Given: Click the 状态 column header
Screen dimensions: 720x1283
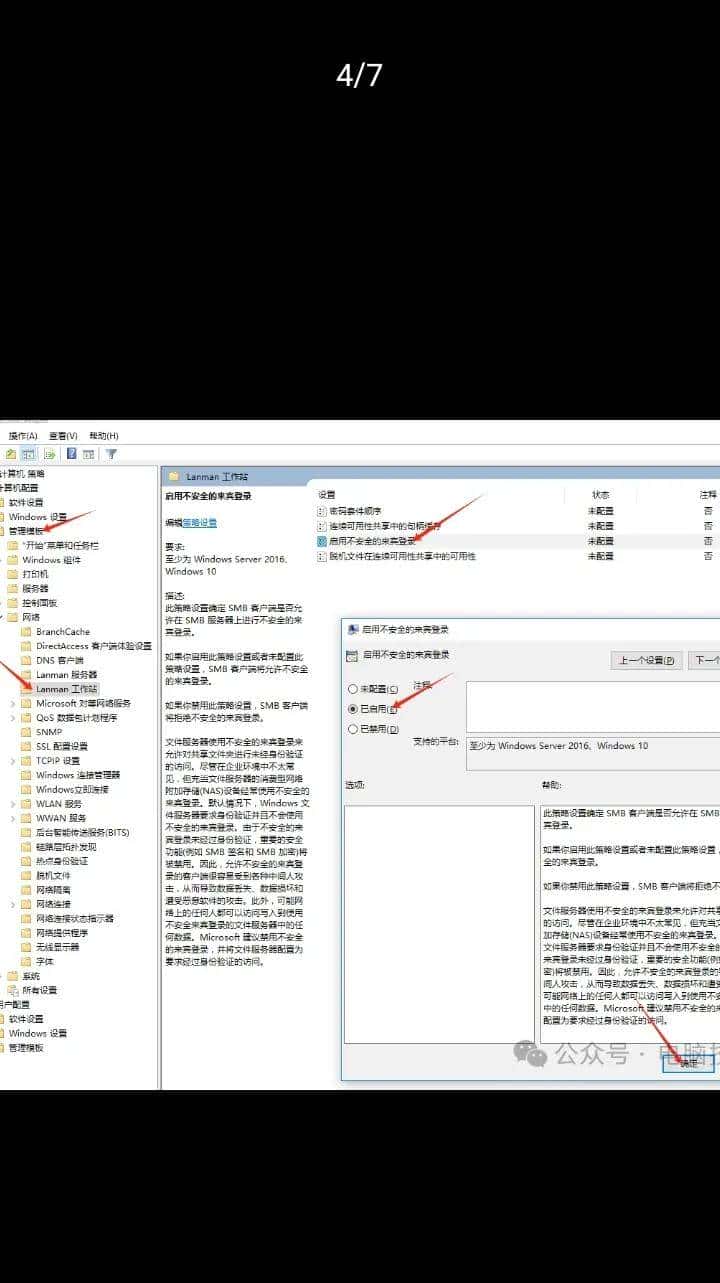Looking at the screenshot, I should click(601, 494).
